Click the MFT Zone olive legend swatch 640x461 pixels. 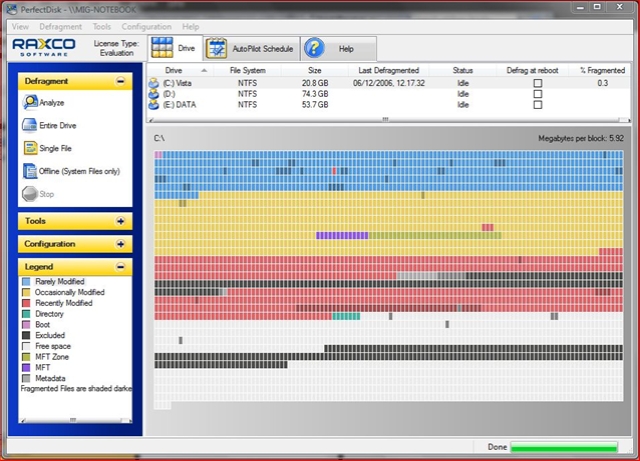[x=26, y=357]
